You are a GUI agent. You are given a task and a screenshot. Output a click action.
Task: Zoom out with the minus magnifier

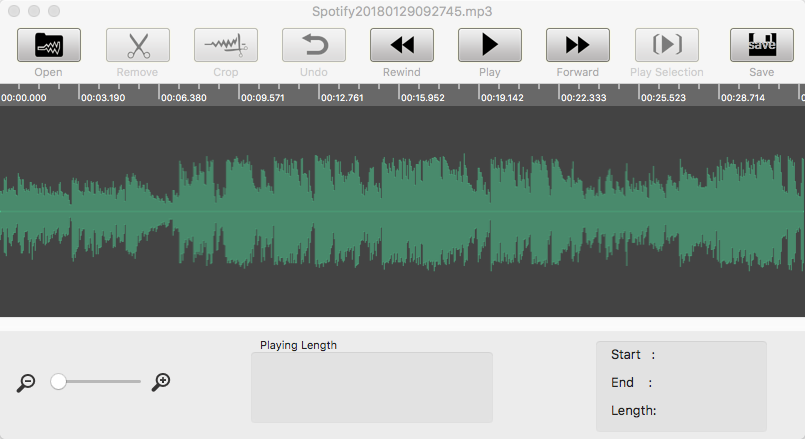tap(27, 382)
